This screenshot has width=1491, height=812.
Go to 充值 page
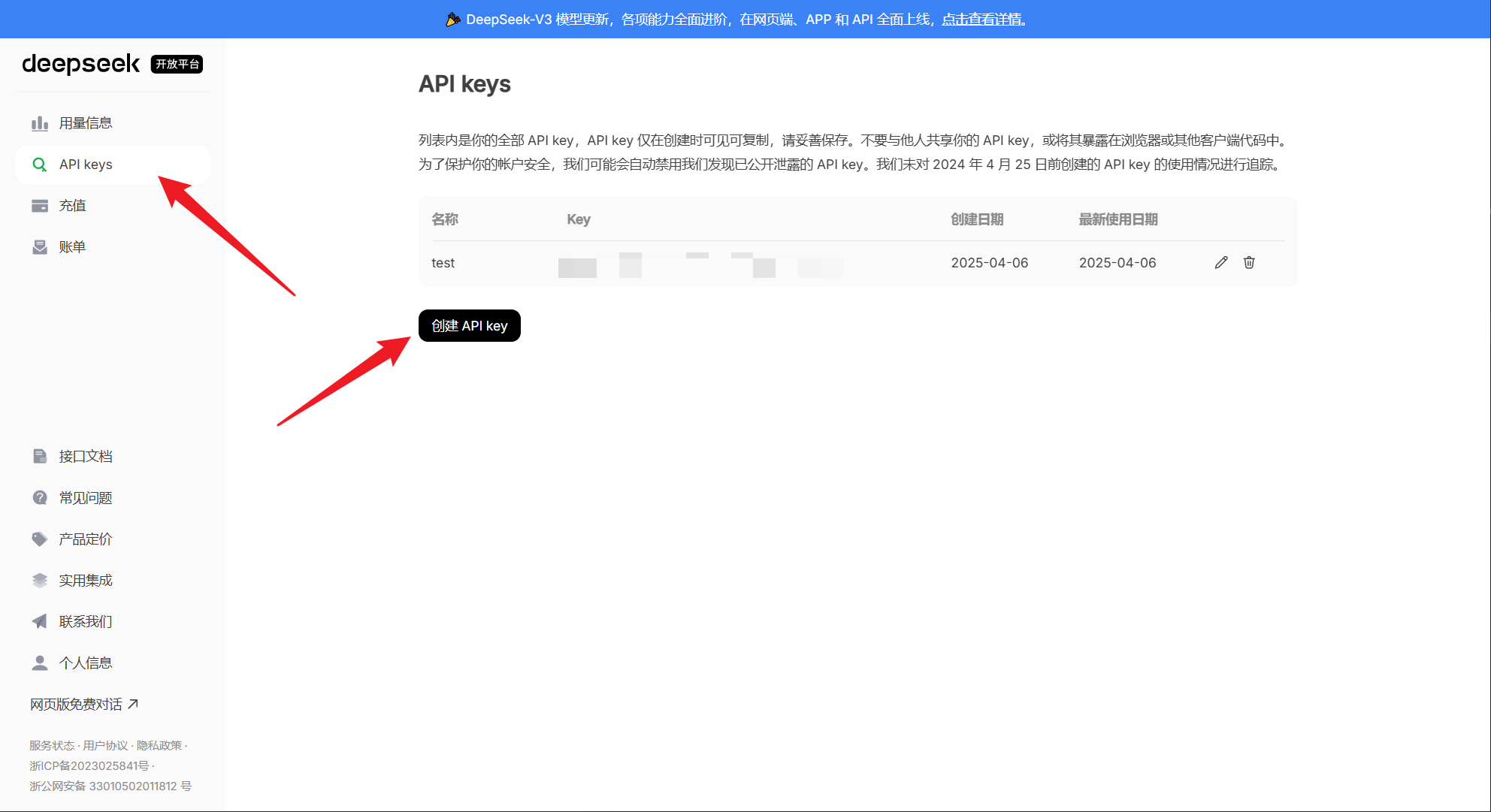(113, 206)
